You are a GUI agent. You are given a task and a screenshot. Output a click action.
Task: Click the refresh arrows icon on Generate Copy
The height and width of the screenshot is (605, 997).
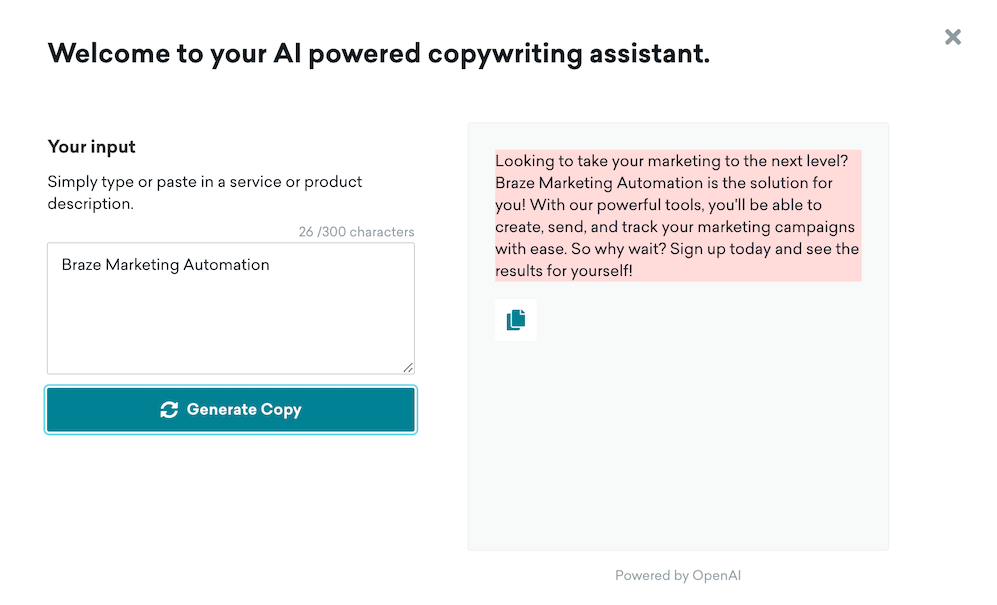pyautogui.click(x=169, y=409)
